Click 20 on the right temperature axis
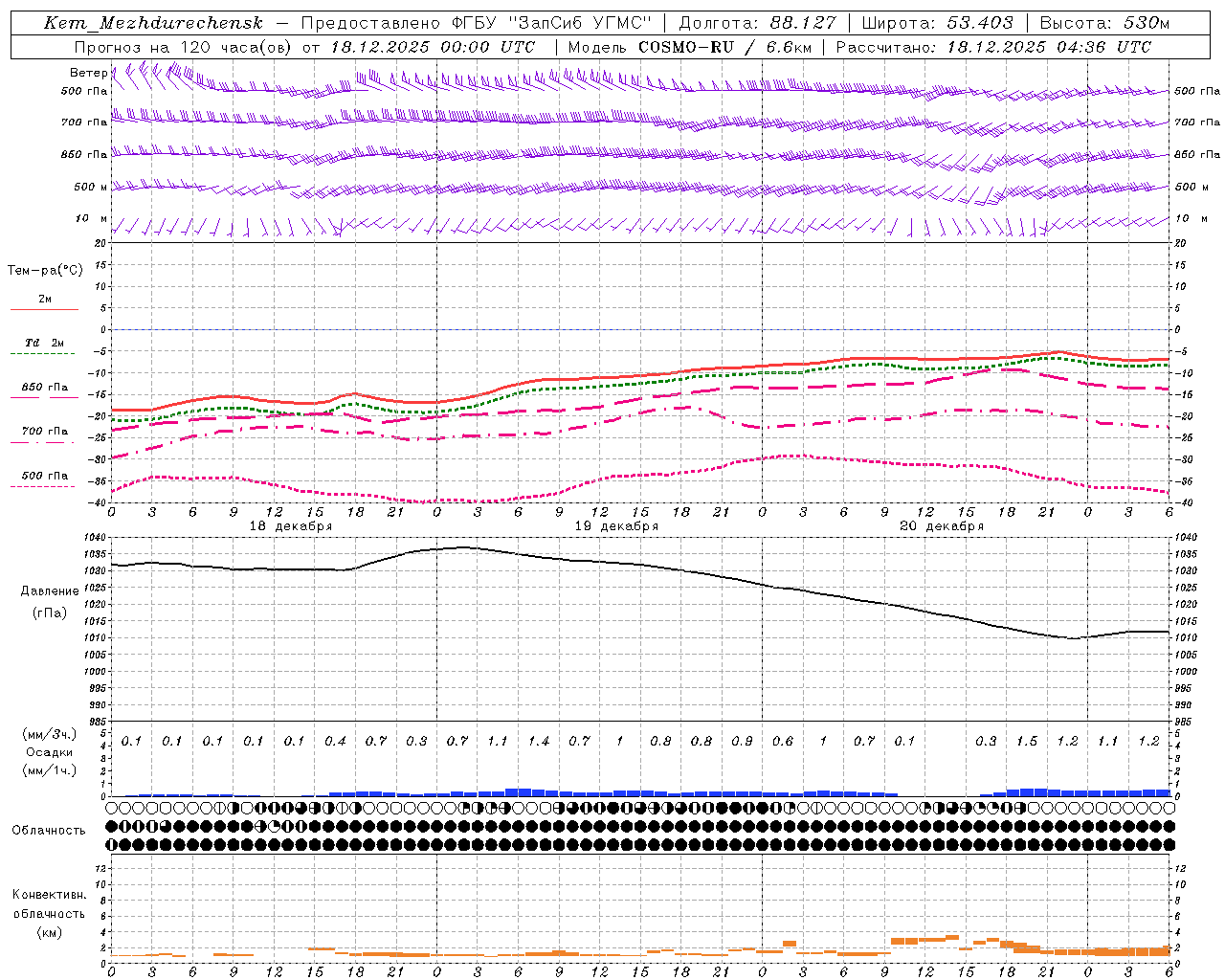 (1181, 244)
